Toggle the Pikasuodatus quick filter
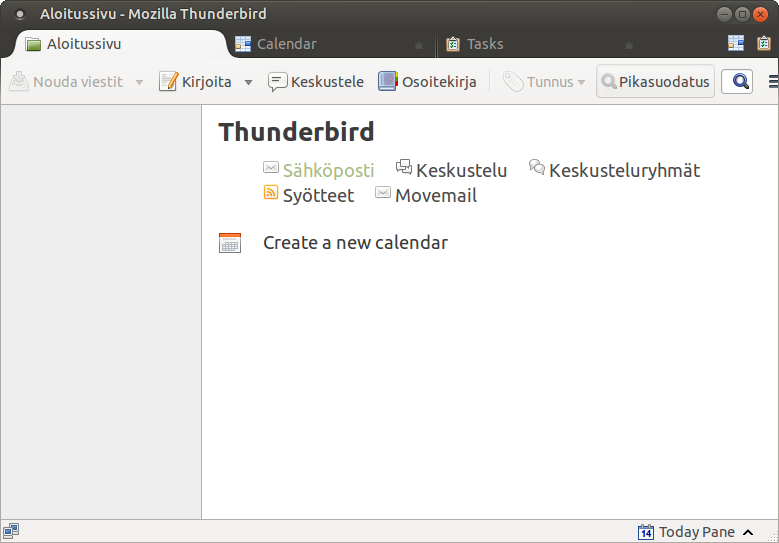This screenshot has height=543, width=779. [655, 81]
